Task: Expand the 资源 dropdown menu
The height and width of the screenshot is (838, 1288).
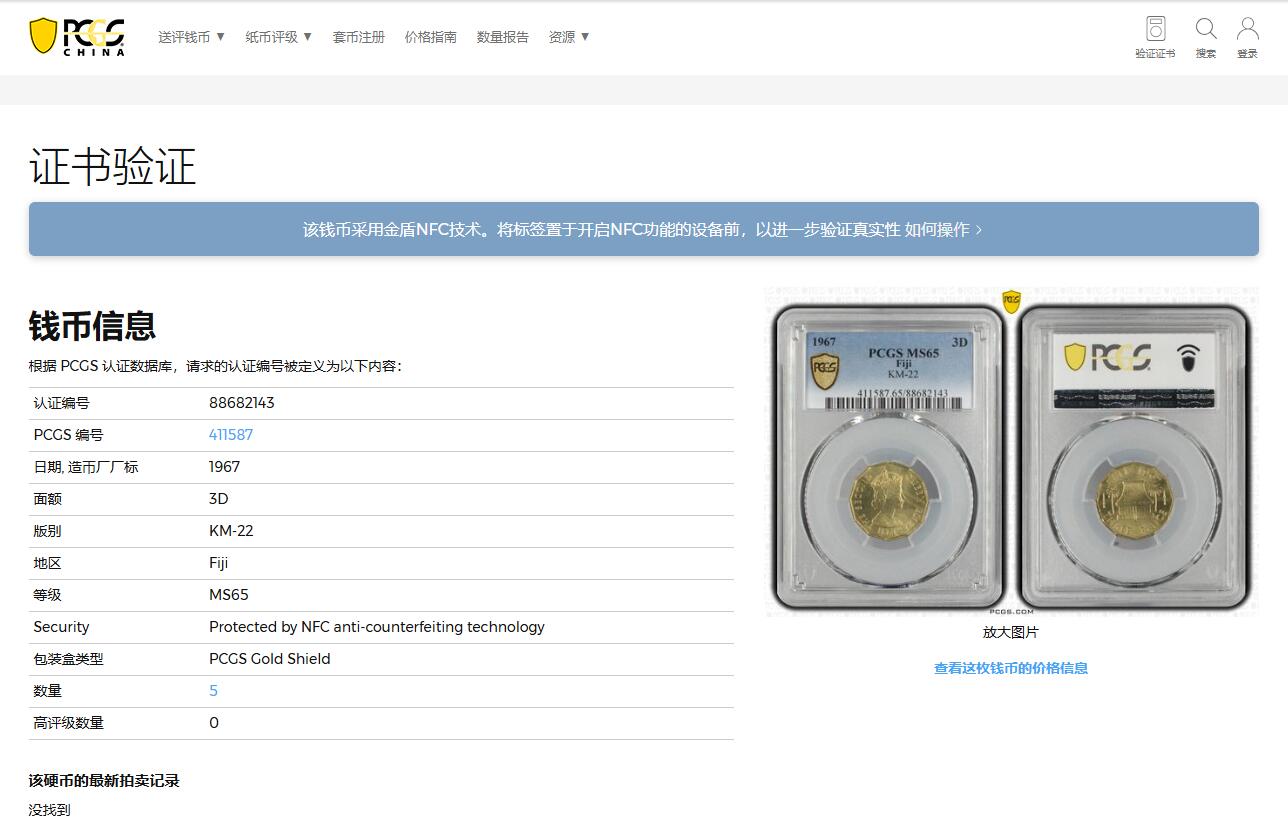Action: 569,37
